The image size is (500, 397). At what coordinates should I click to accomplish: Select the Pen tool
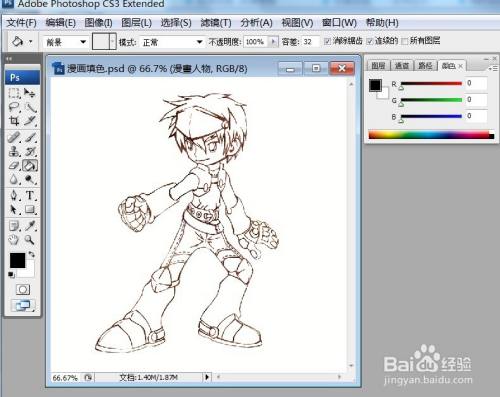coord(14,195)
